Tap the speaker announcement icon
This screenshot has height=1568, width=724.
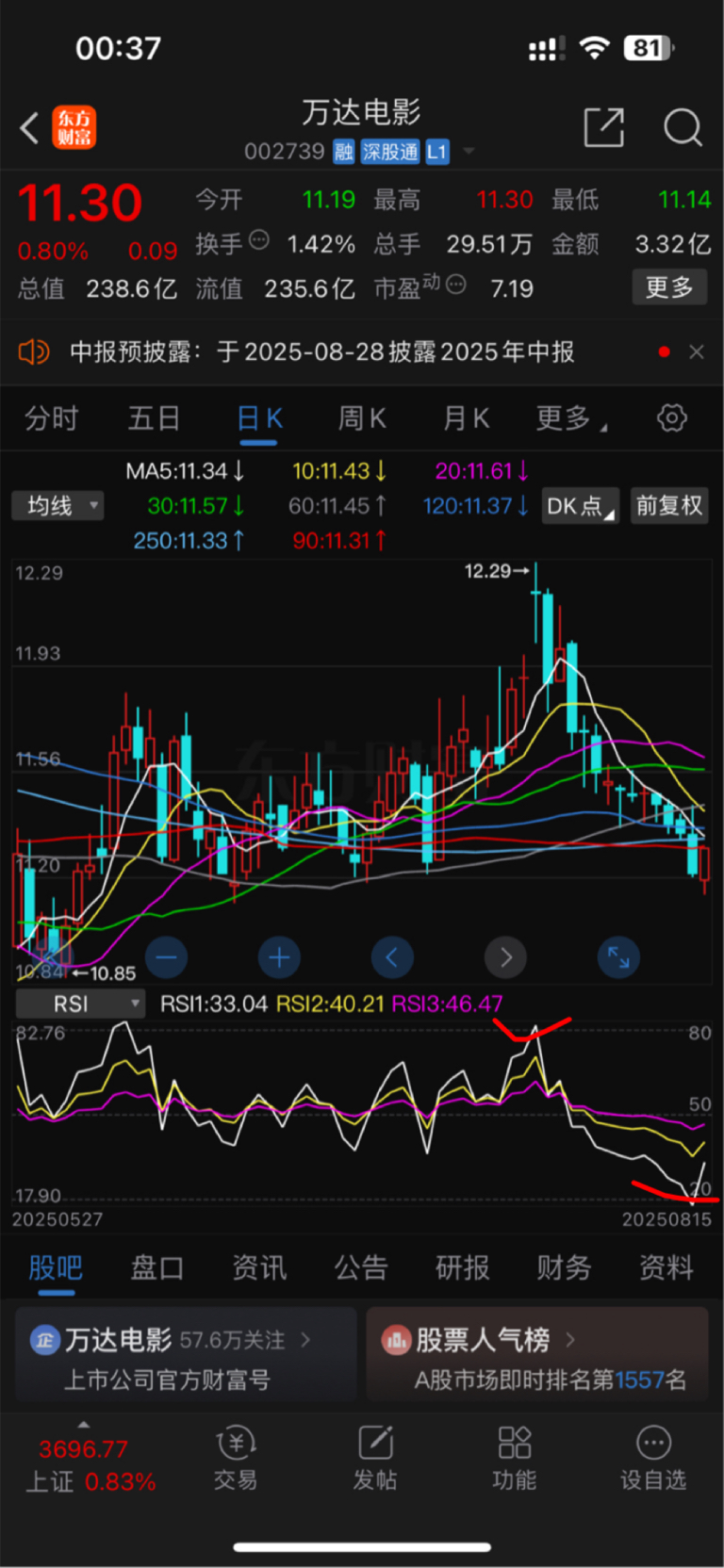click(34, 351)
